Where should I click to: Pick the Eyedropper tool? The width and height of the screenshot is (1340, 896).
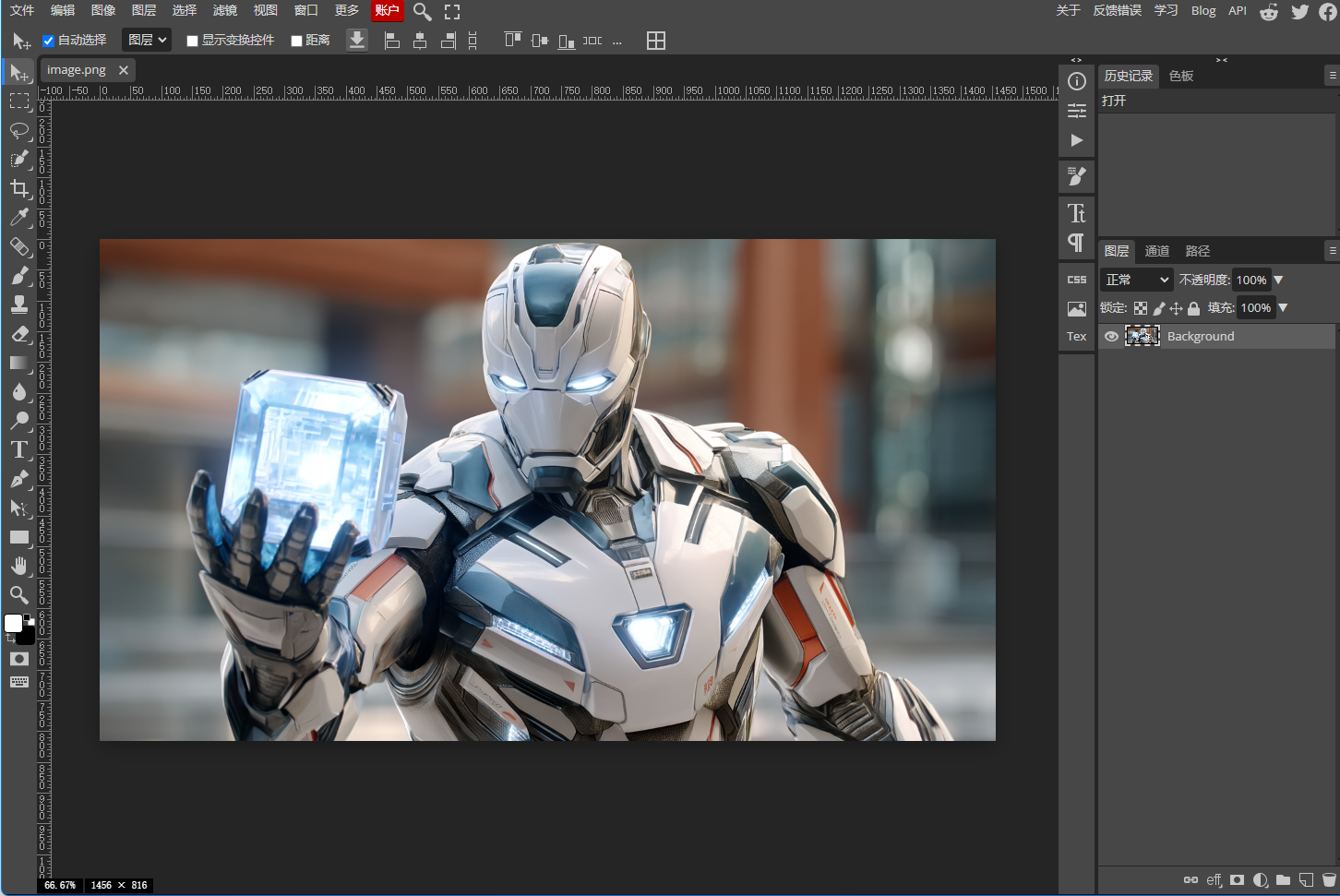coord(18,217)
